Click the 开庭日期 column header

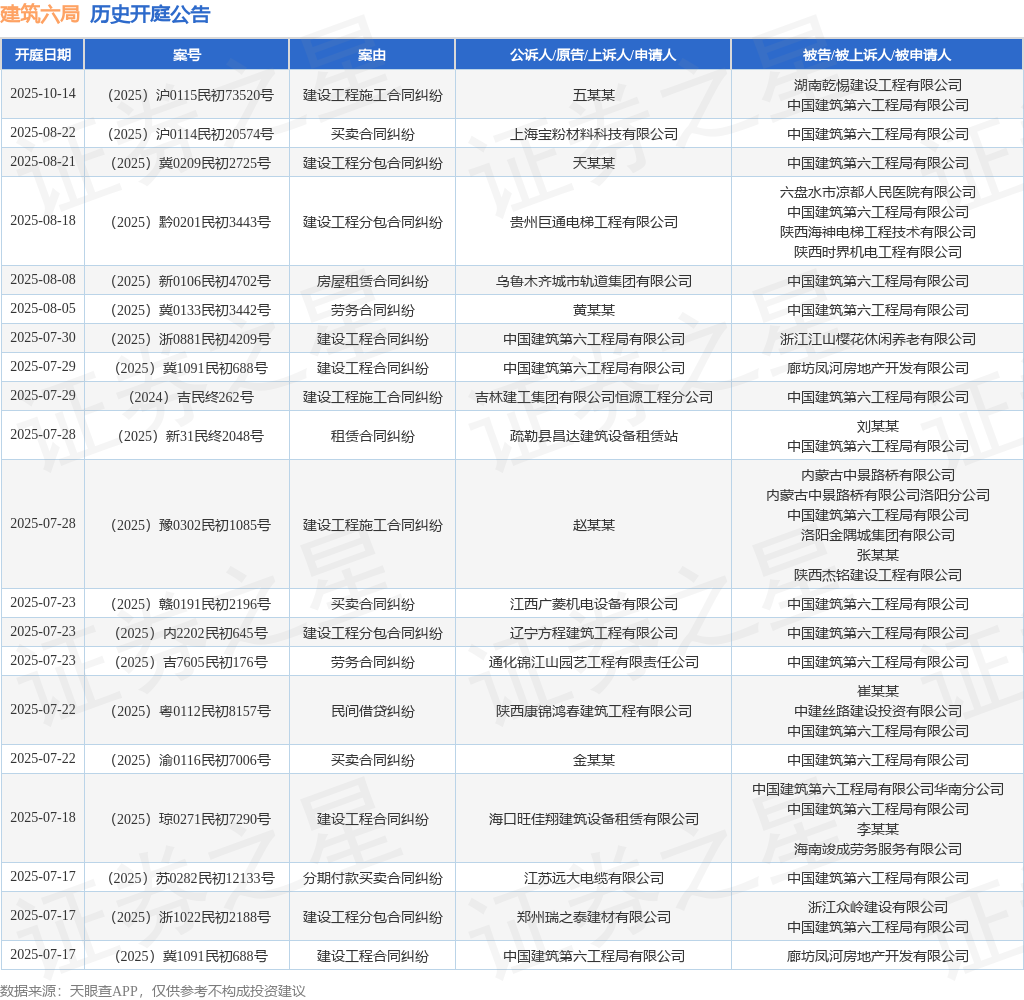click(x=42, y=55)
